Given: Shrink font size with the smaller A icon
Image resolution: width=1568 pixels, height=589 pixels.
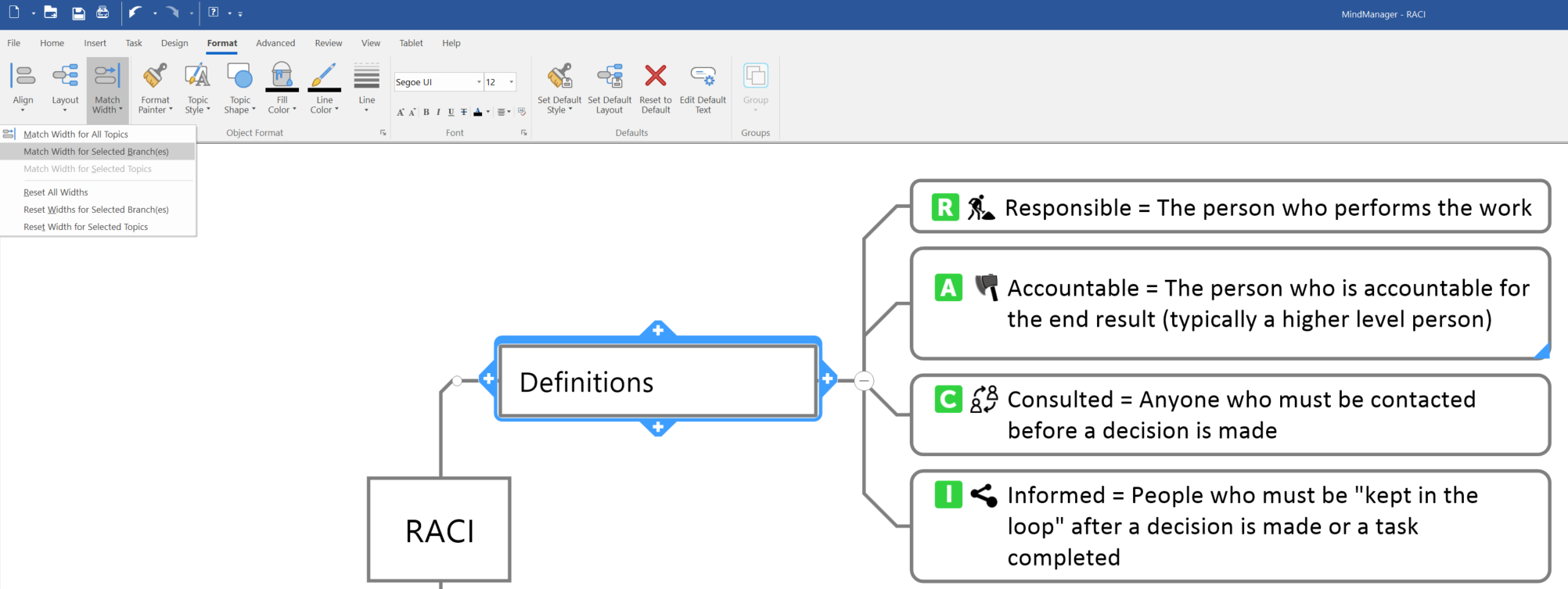Looking at the screenshot, I should click(412, 112).
